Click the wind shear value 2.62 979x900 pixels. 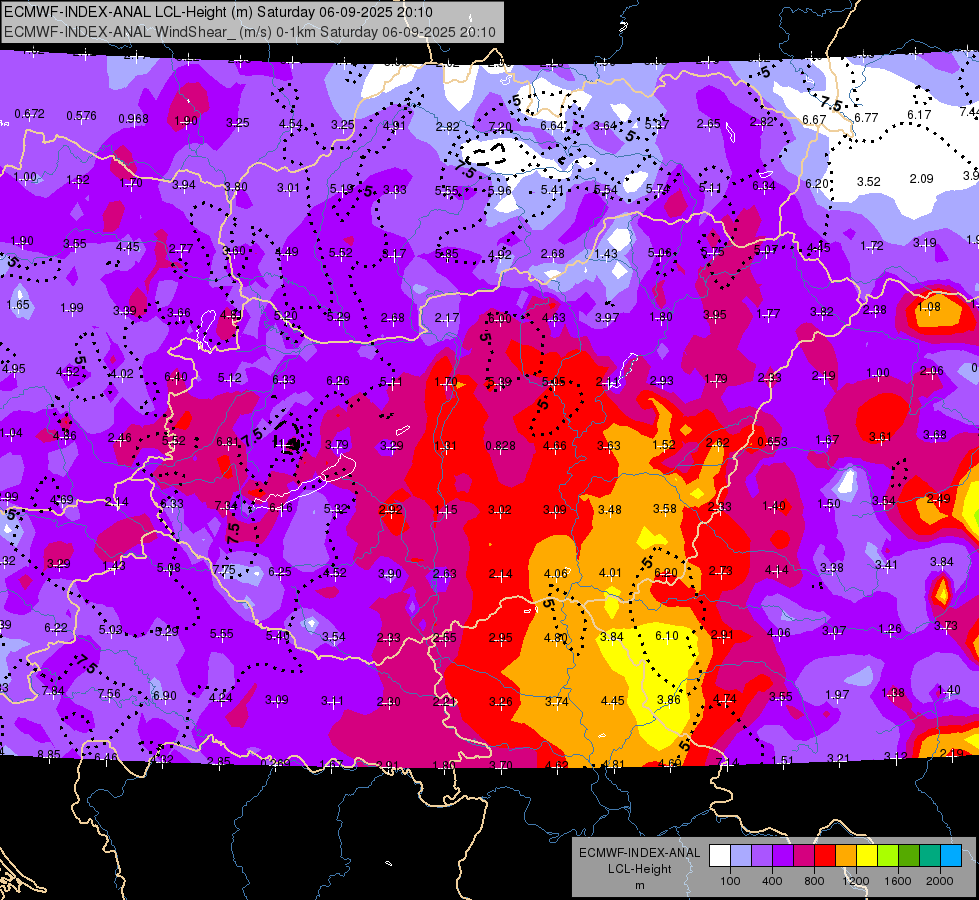point(717,442)
